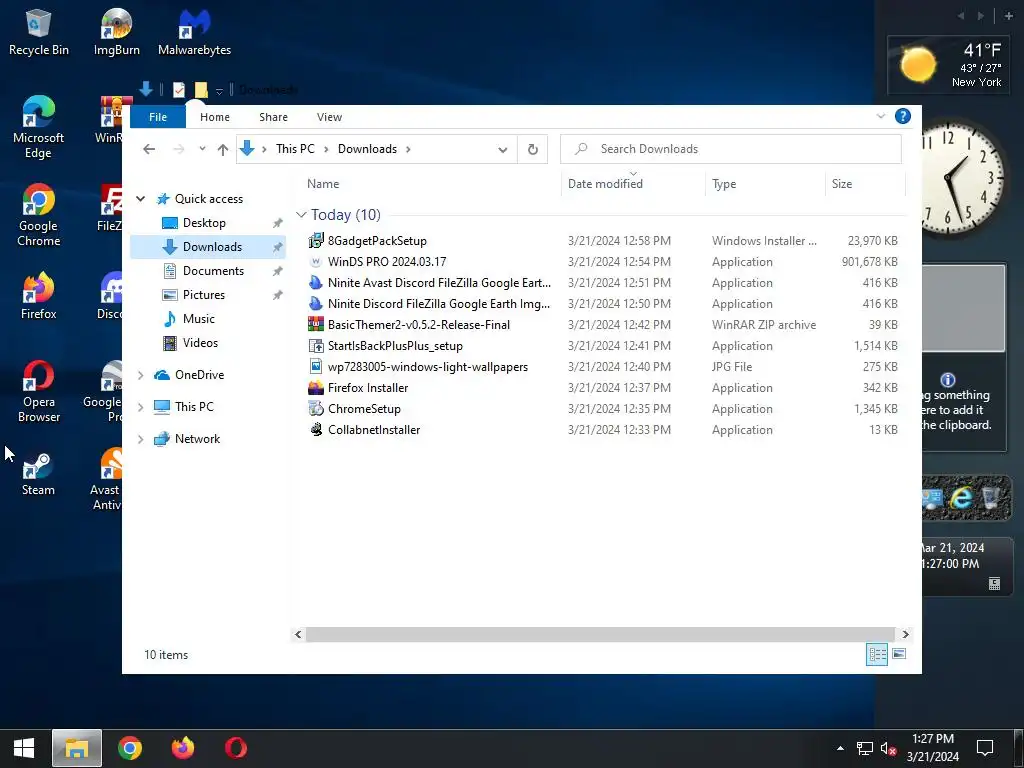Show hidden system tray icons
The height and width of the screenshot is (768, 1024).
pos(840,748)
